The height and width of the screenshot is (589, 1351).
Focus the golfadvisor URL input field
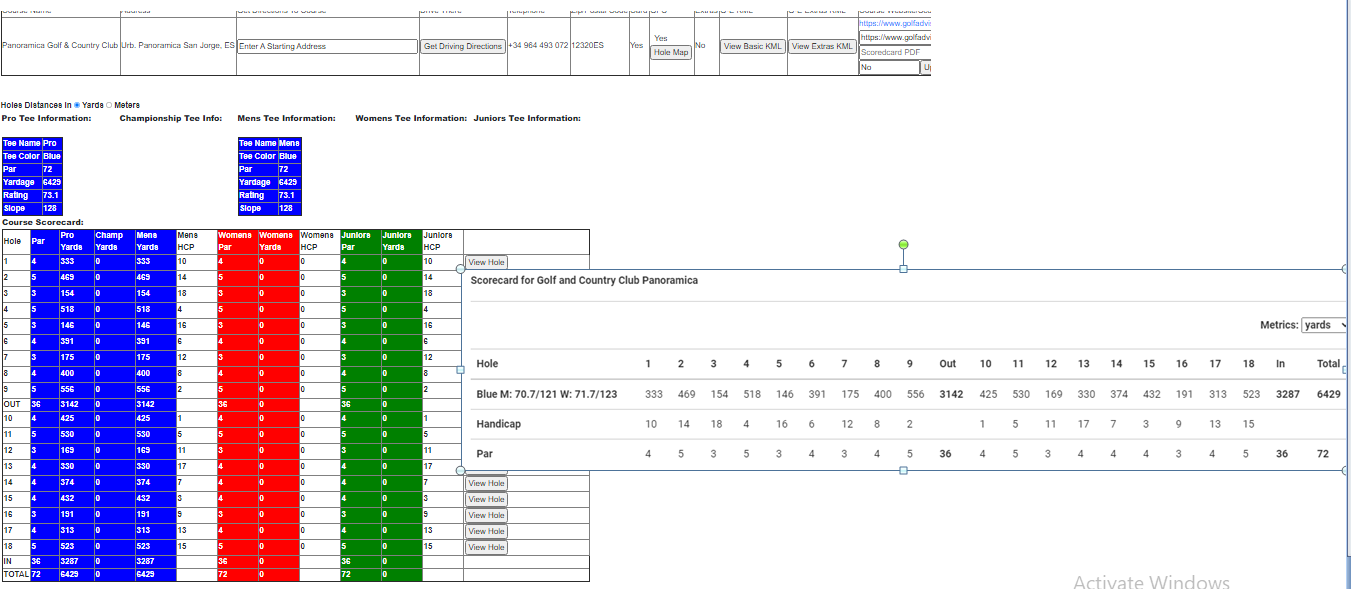895,37
